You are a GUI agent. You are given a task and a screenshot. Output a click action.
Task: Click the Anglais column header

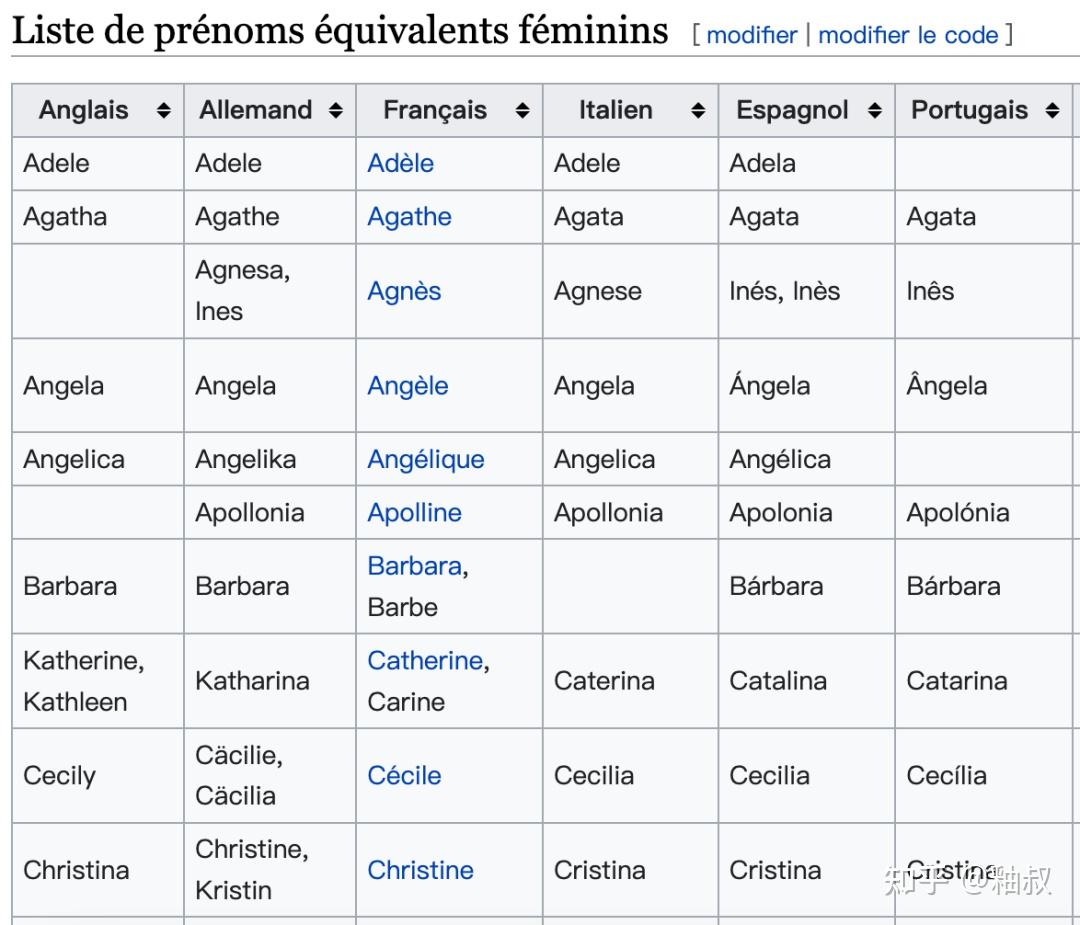coord(84,110)
